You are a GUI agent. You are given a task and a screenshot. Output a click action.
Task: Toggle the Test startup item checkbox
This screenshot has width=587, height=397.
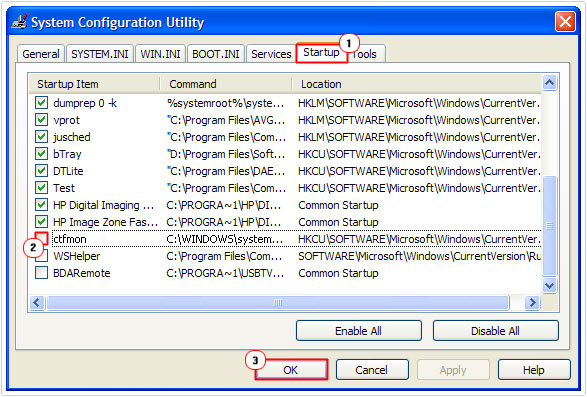(x=41, y=188)
